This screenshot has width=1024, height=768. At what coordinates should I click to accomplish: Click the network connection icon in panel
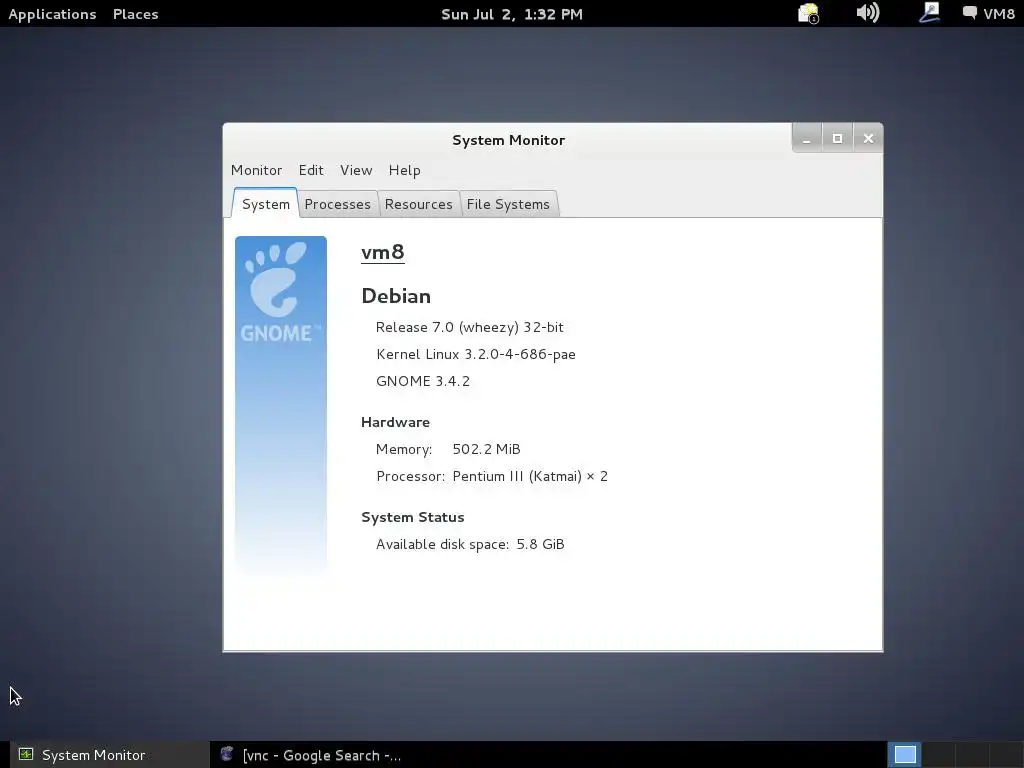coord(929,12)
